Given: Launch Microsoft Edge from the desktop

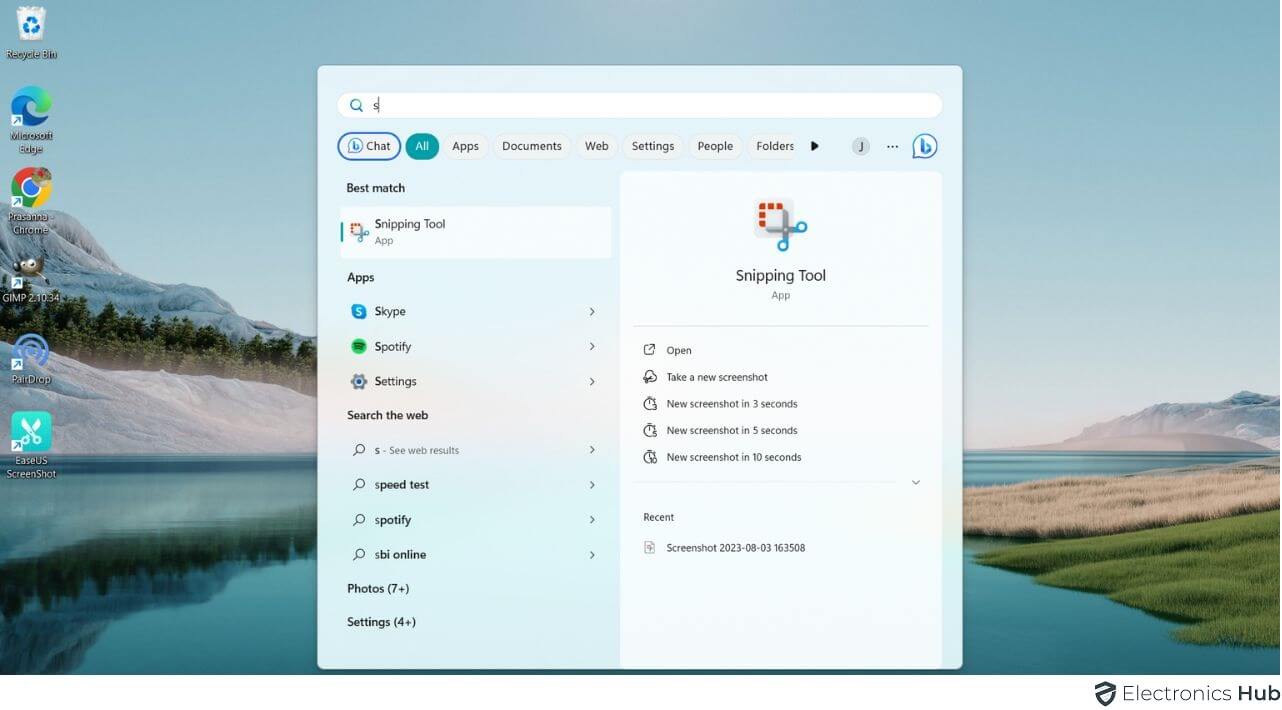Looking at the screenshot, I should pyautogui.click(x=31, y=108).
